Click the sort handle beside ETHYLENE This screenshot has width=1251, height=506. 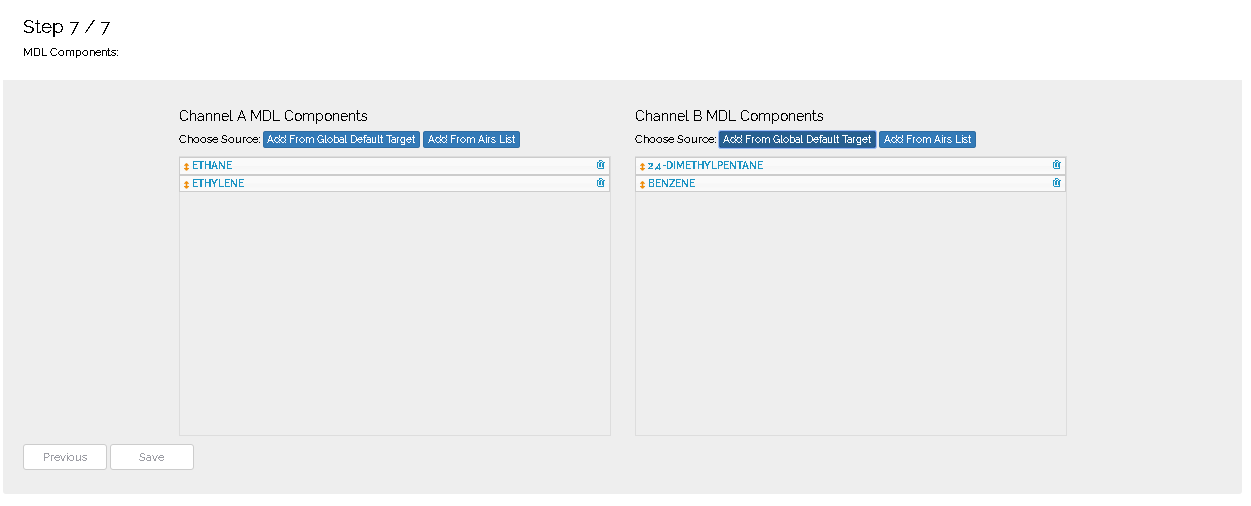coord(186,184)
